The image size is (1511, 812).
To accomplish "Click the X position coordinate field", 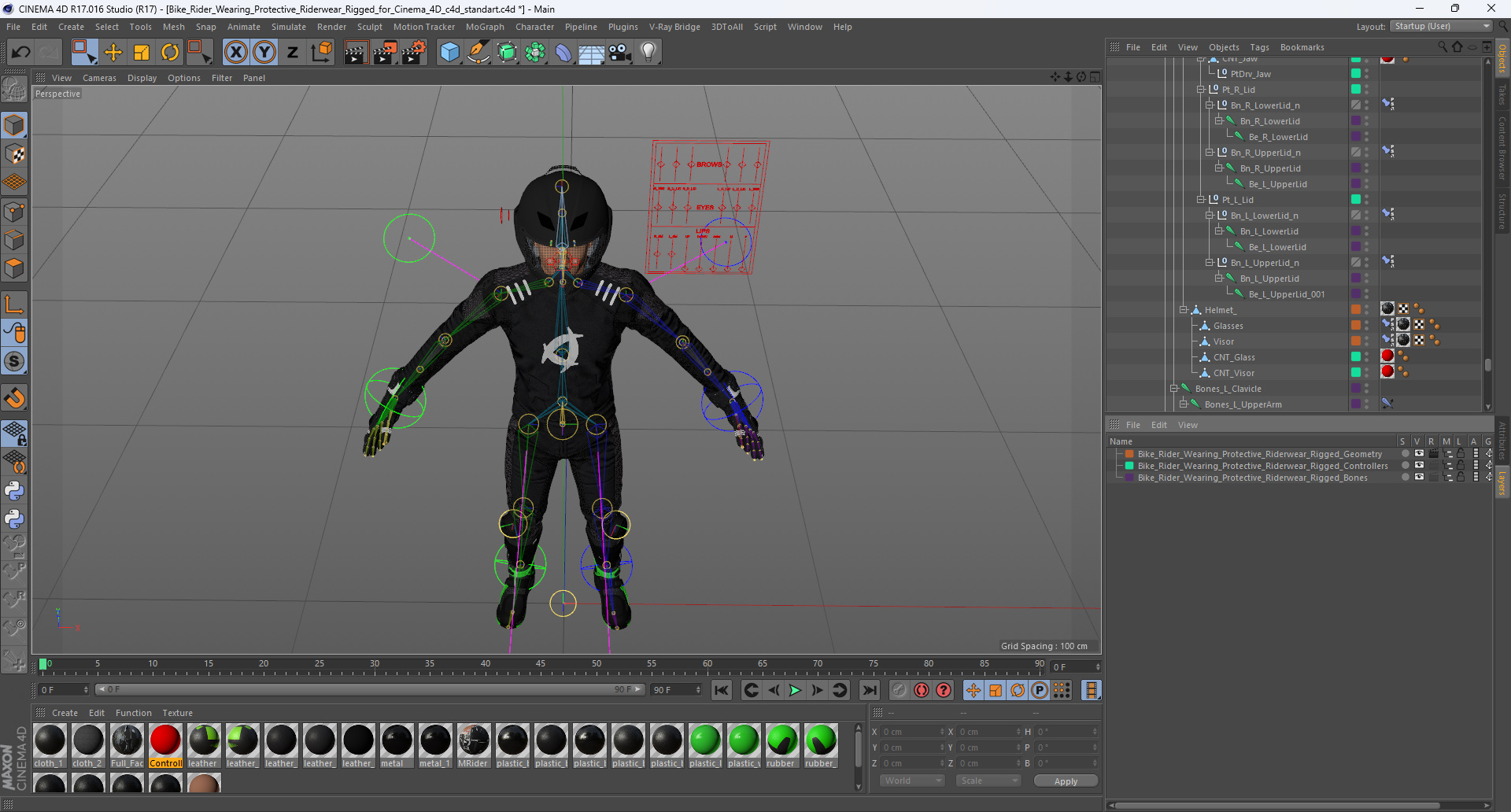I will [x=911, y=732].
